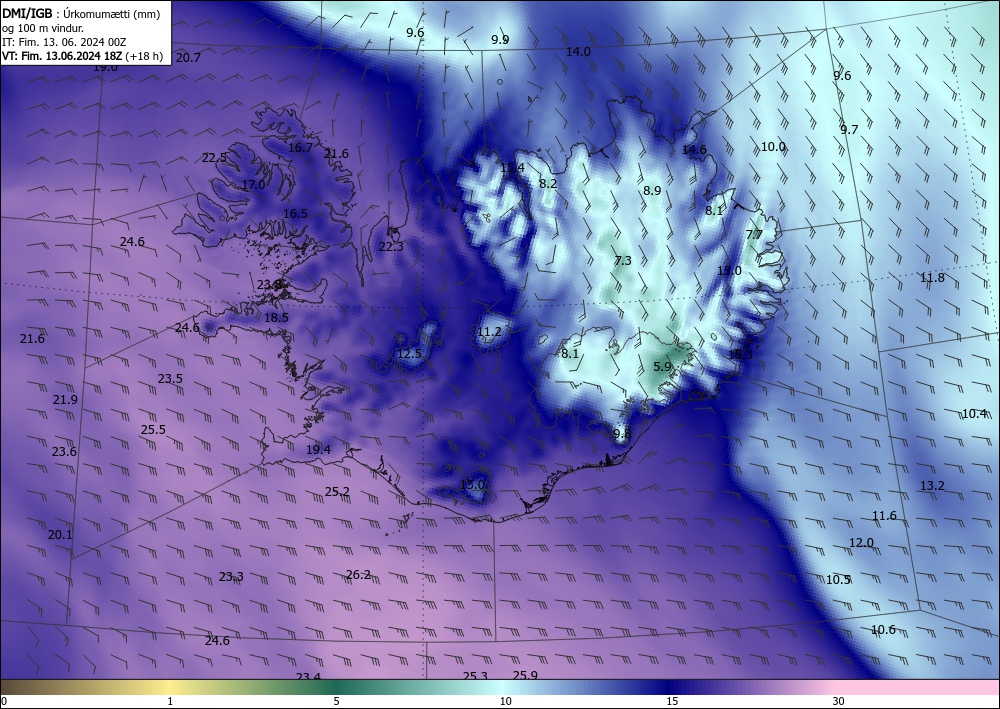Click the 12.0 value on the map
This screenshot has height=709, width=1000.
(x=861, y=543)
